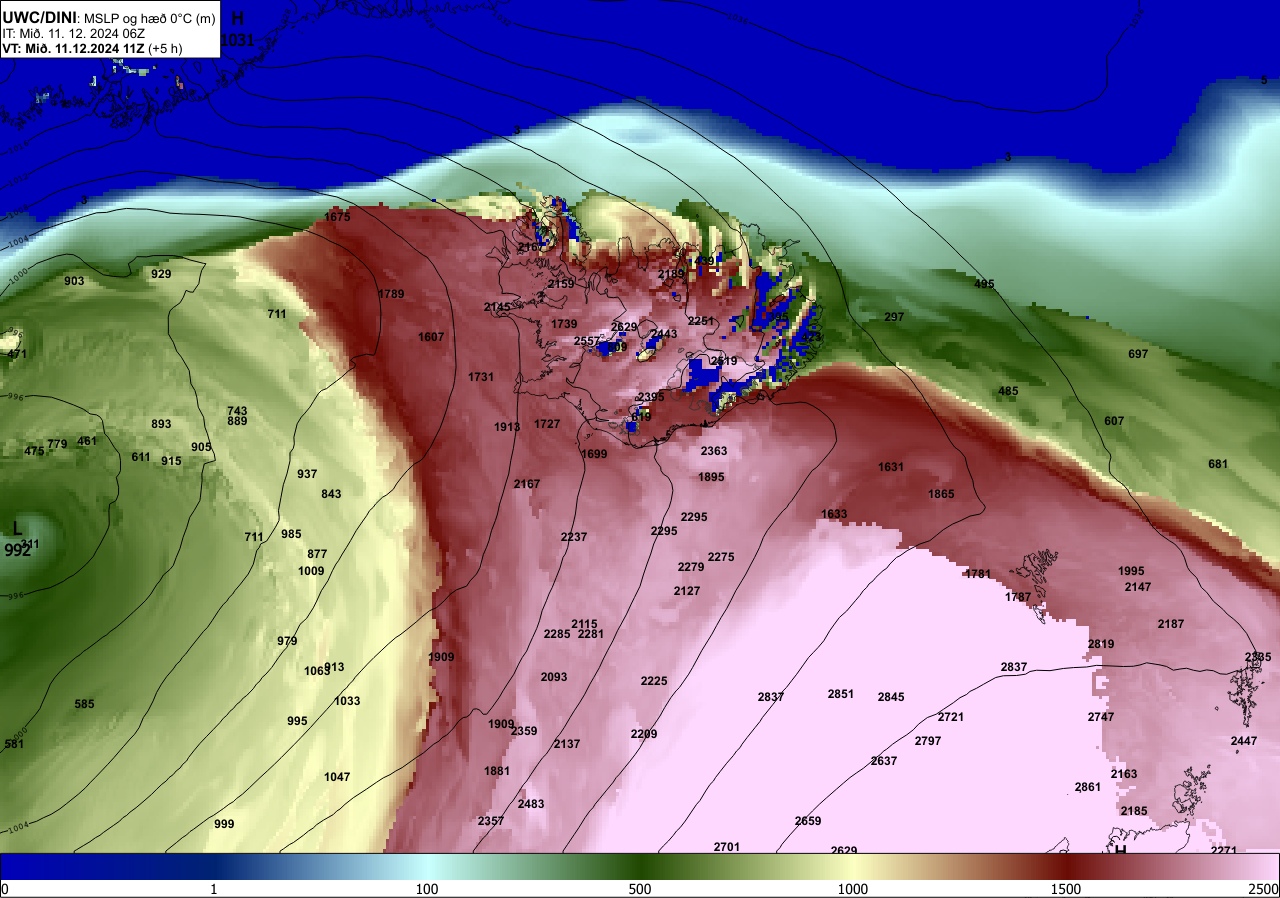Viewport: 1280px width, 898px height.
Task: Click the map value 1047
Action: click(x=338, y=777)
